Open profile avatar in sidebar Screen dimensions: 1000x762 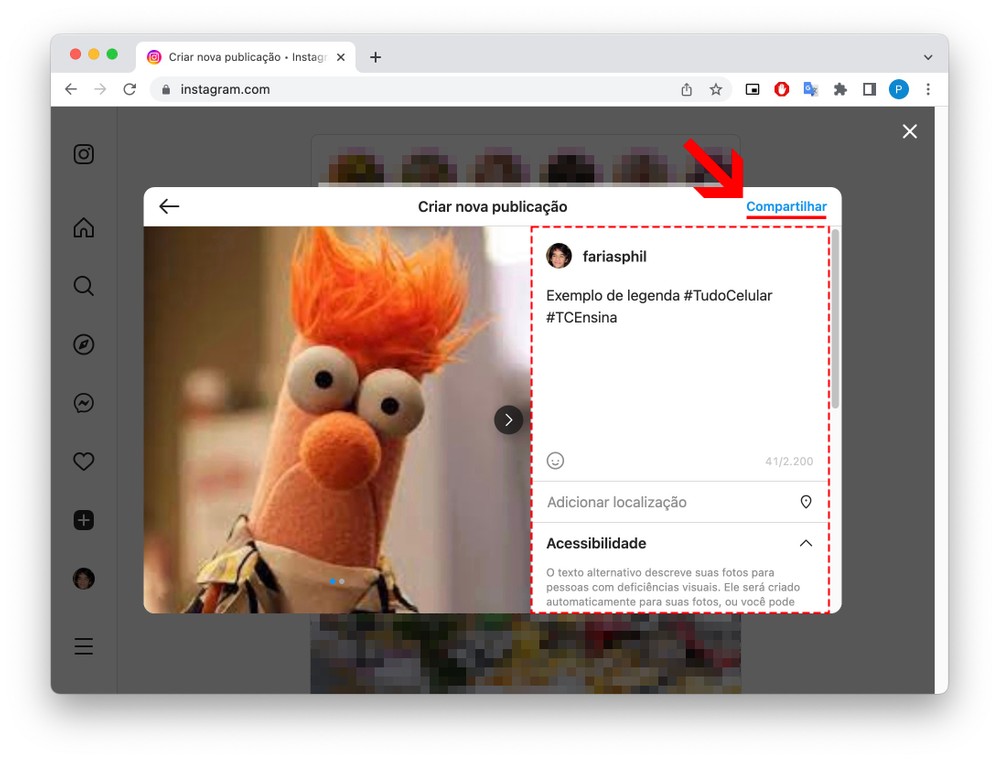[x=84, y=579]
